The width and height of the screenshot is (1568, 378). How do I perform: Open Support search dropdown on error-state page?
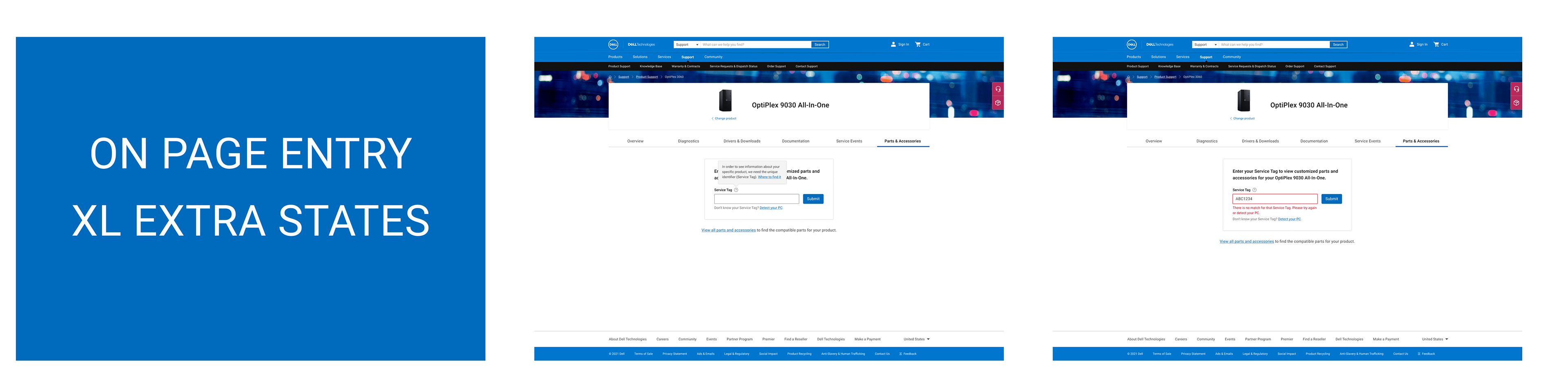pyautogui.click(x=1205, y=45)
